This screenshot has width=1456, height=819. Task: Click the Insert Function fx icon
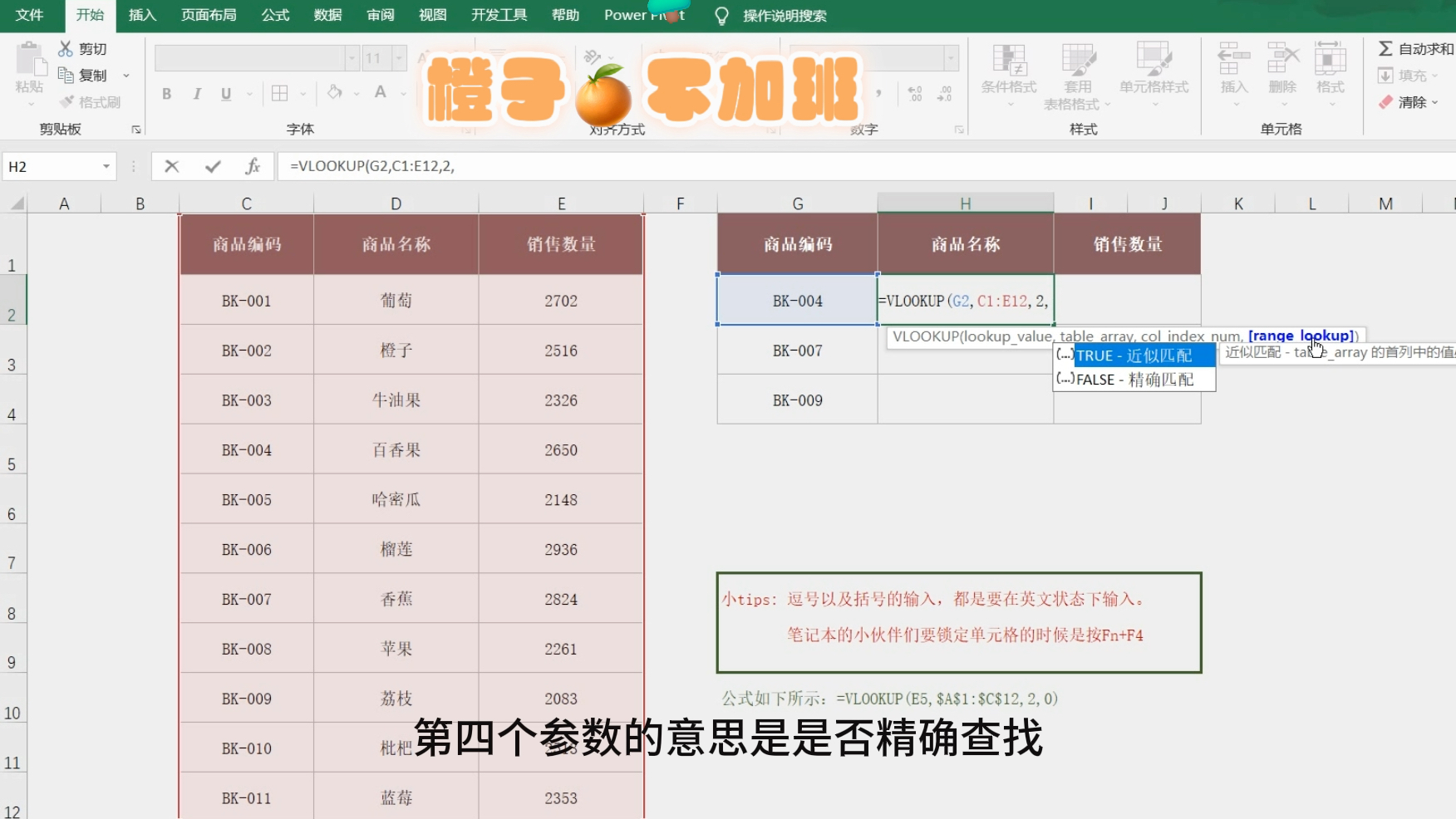point(253,166)
